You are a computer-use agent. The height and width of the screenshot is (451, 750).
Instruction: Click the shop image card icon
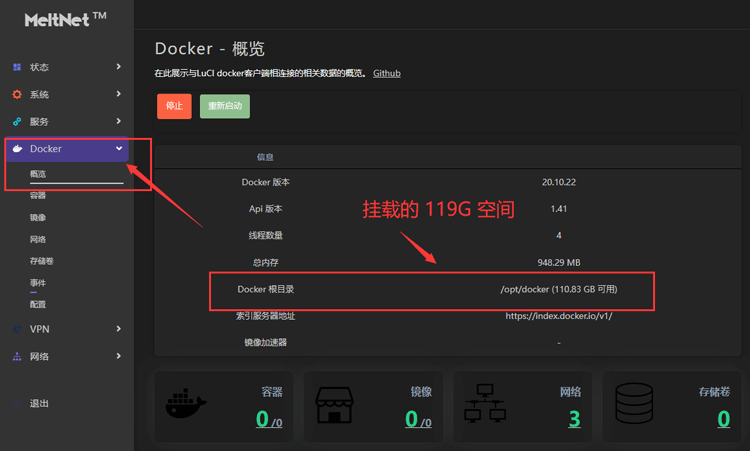pos(334,405)
